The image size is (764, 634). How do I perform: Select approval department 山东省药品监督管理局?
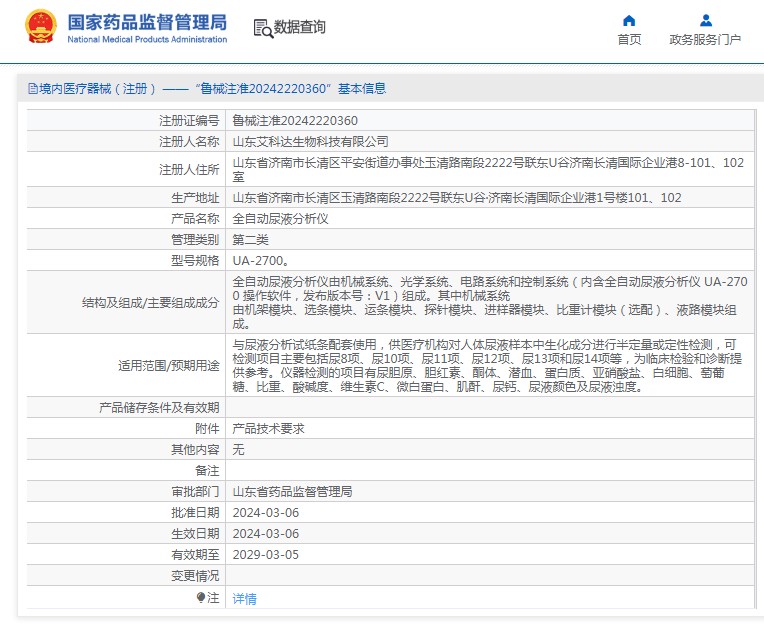[292, 491]
